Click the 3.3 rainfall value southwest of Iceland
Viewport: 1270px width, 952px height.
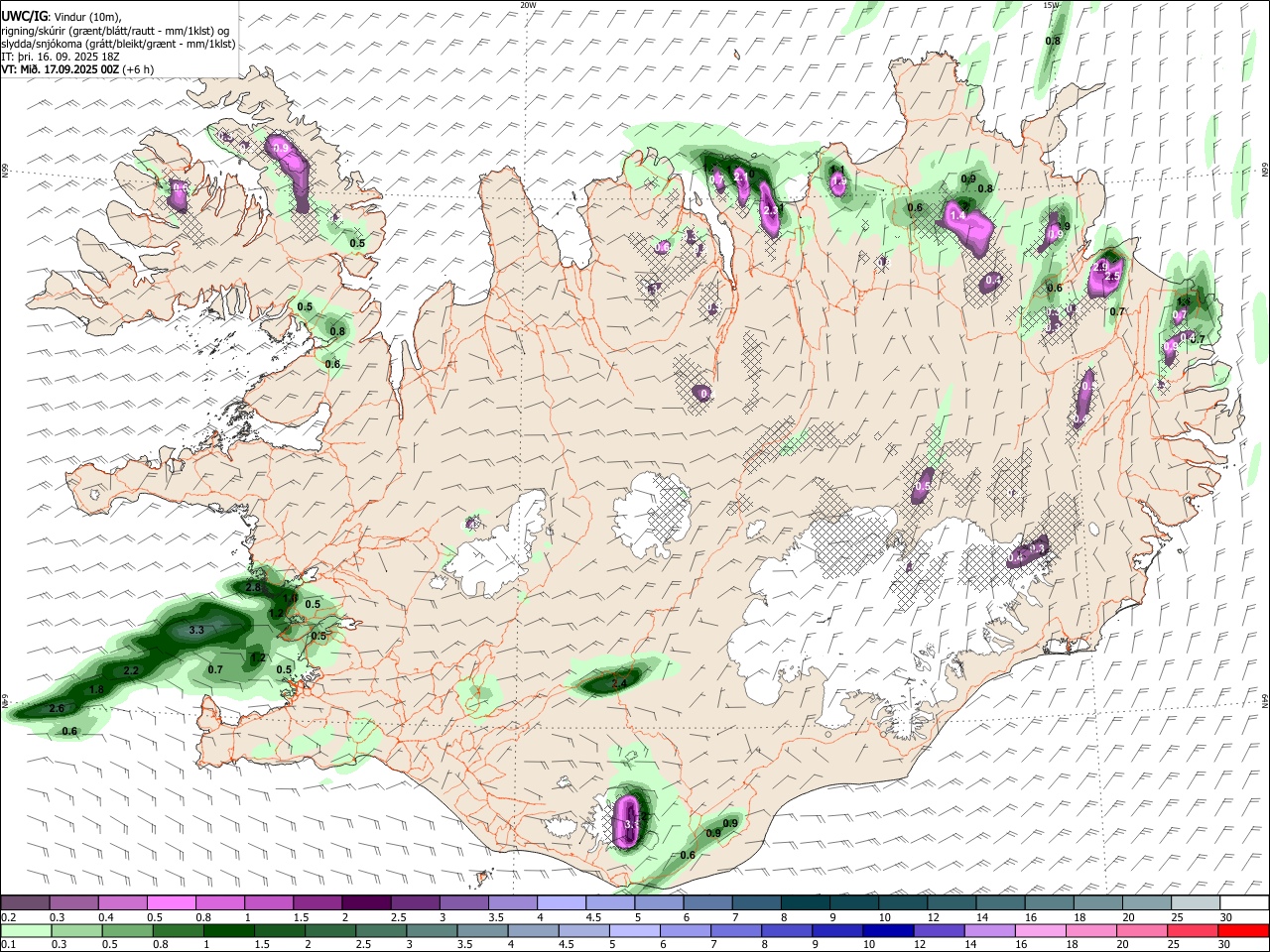[x=196, y=630]
